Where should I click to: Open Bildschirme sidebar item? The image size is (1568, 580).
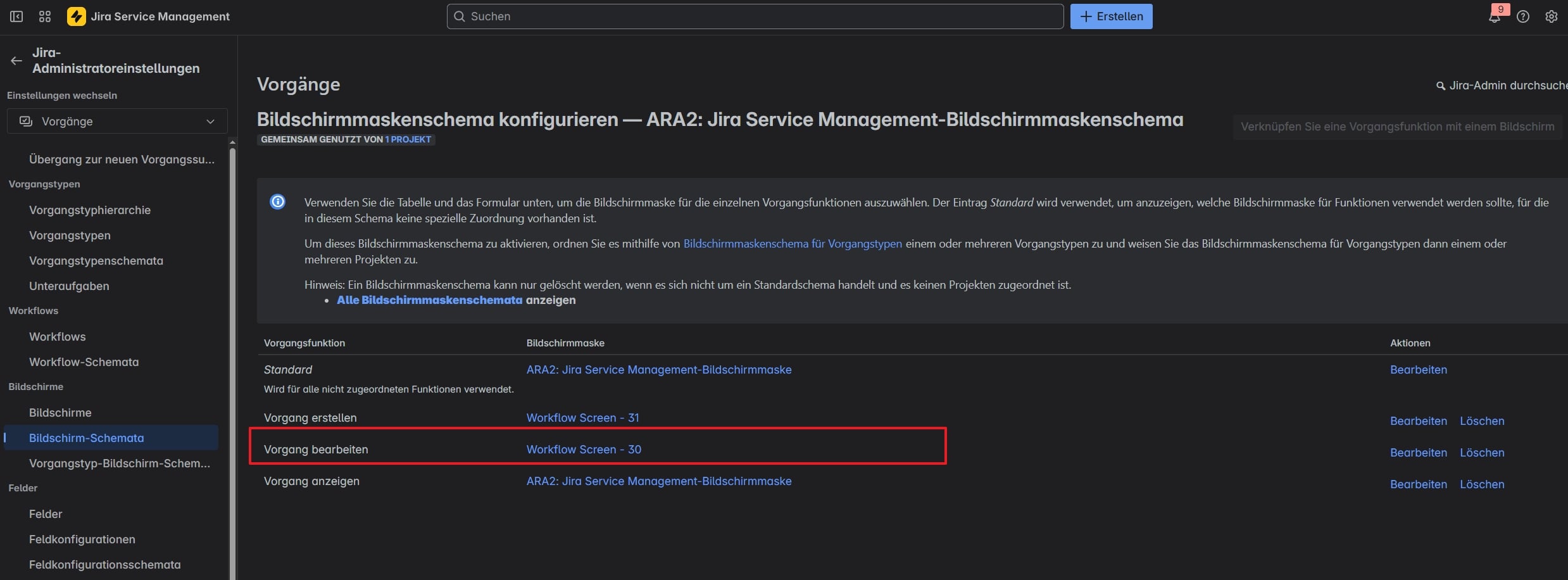click(x=60, y=413)
